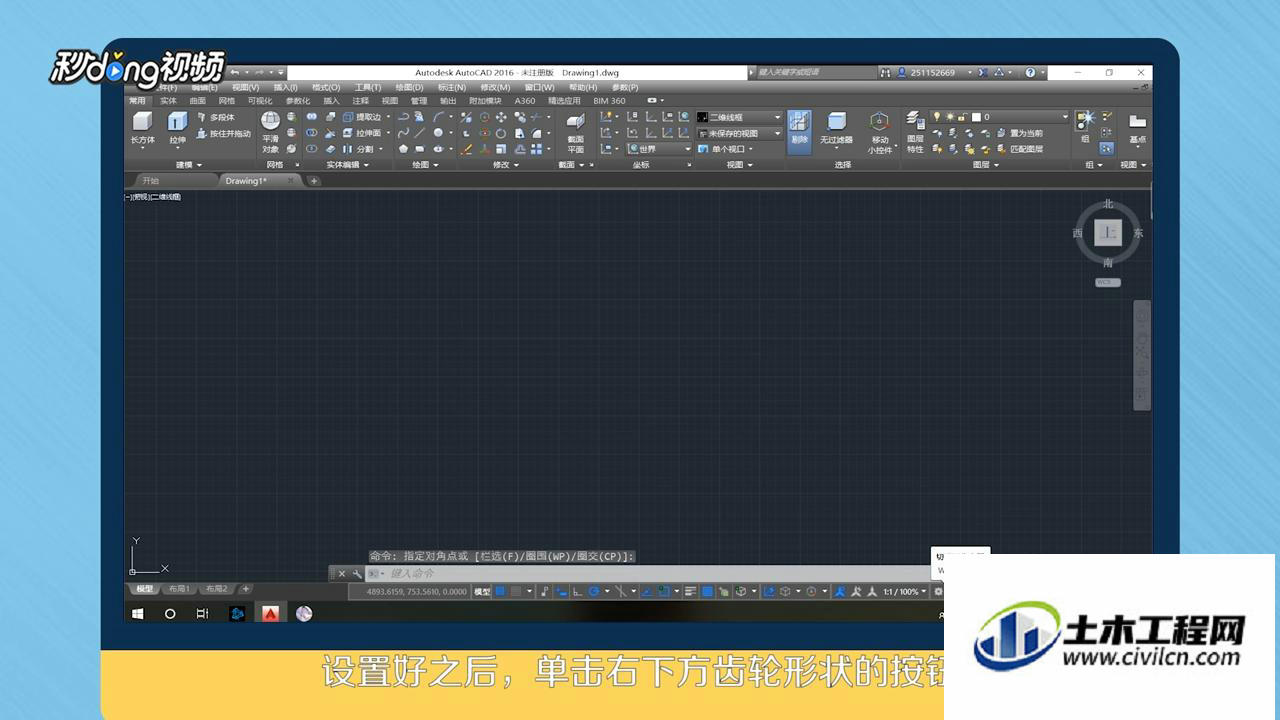Activate the 按住并拖动 presspull tool

[x=223, y=133]
